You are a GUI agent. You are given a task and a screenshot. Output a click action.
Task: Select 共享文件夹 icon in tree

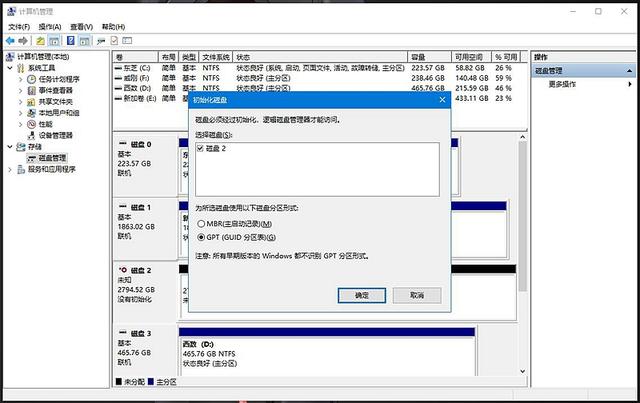(31, 102)
